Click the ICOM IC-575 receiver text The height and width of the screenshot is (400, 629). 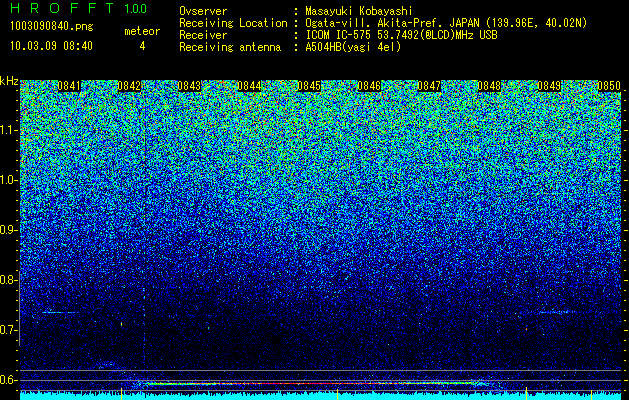coord(401,35)
